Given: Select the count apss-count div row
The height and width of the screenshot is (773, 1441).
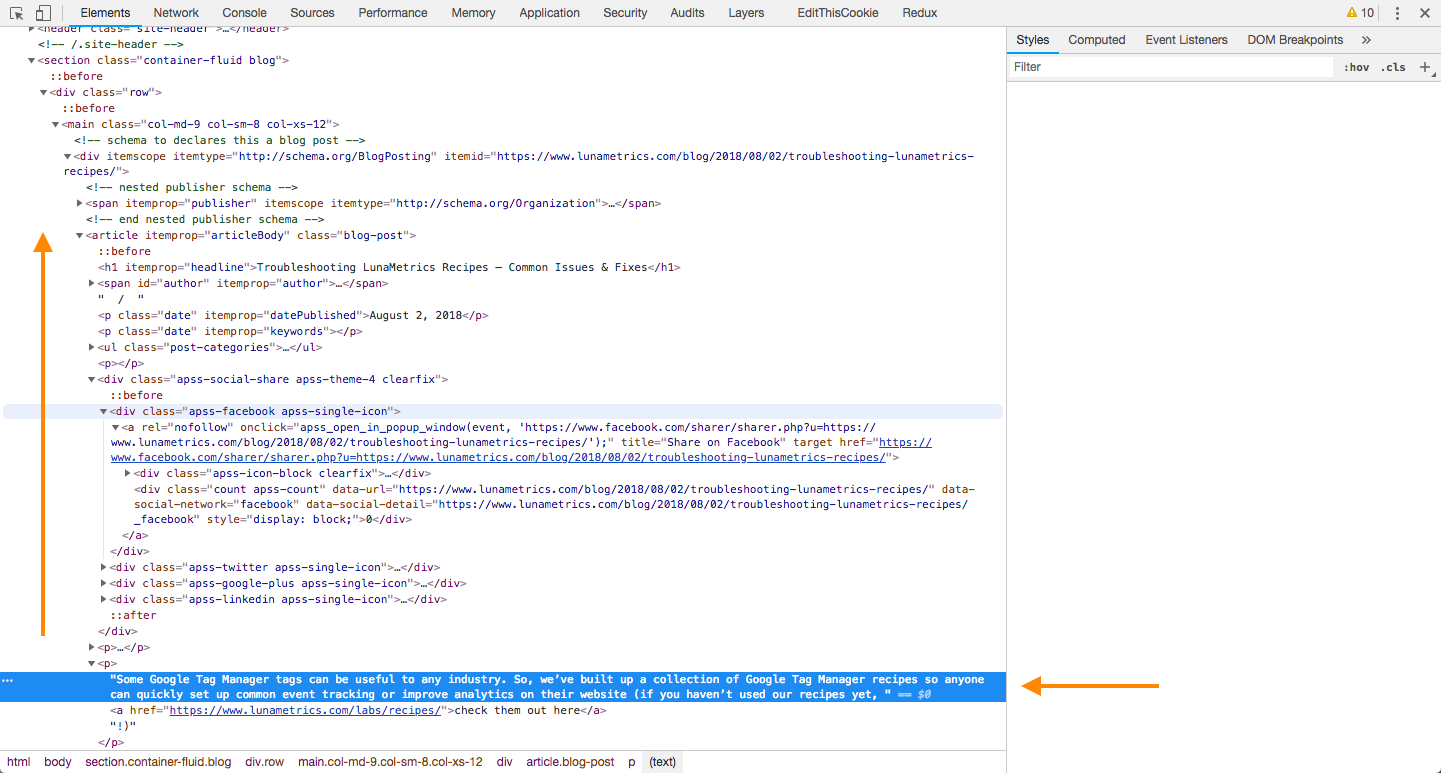Looking at the screenshot, I should coord(554,505).
